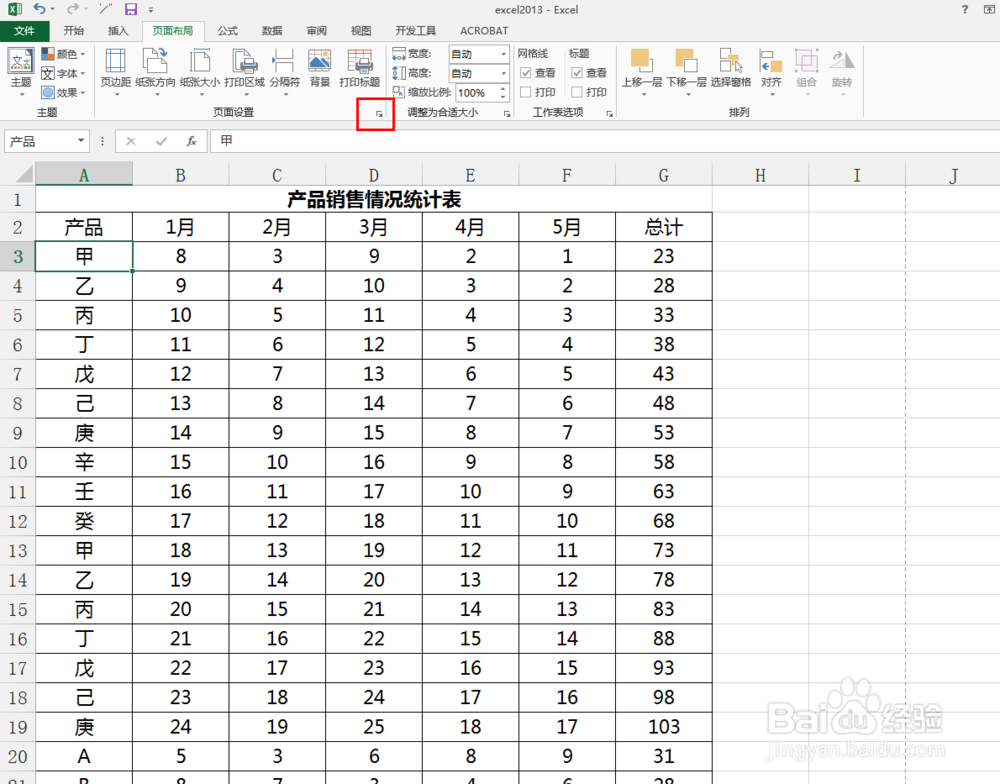
Task: Open the 页面设置 dialog launcher
Action: pos(377,114)
